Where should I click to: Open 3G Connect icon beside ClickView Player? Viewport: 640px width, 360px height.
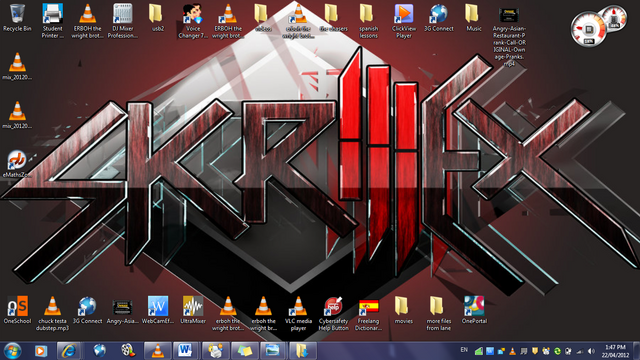click(439, 18)
